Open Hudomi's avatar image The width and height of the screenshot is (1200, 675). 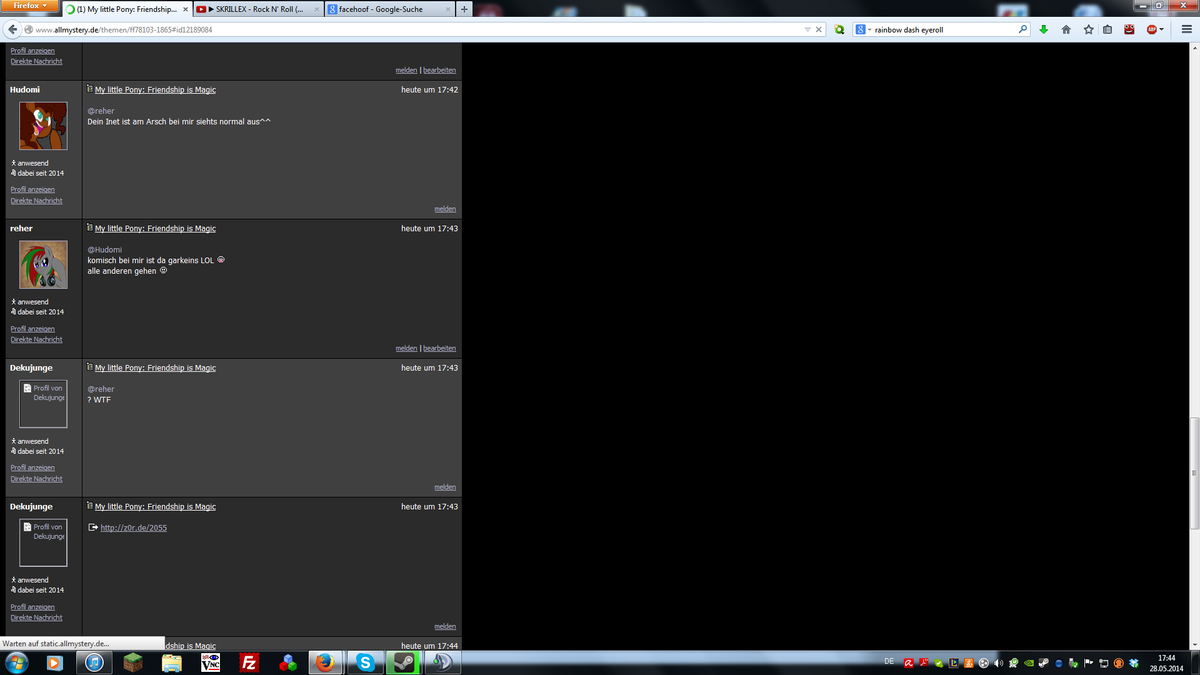pos(43,126)
